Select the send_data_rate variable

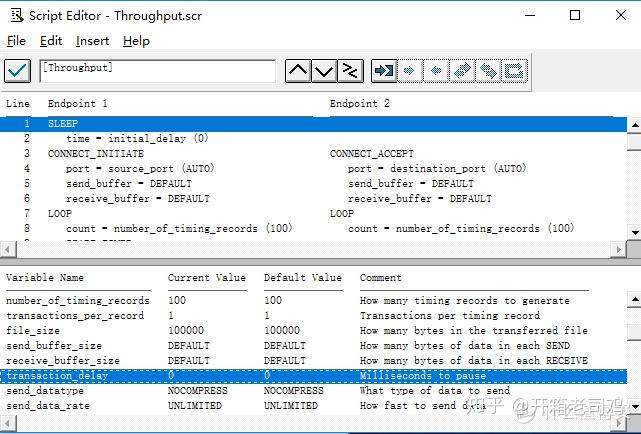[47, 406]
